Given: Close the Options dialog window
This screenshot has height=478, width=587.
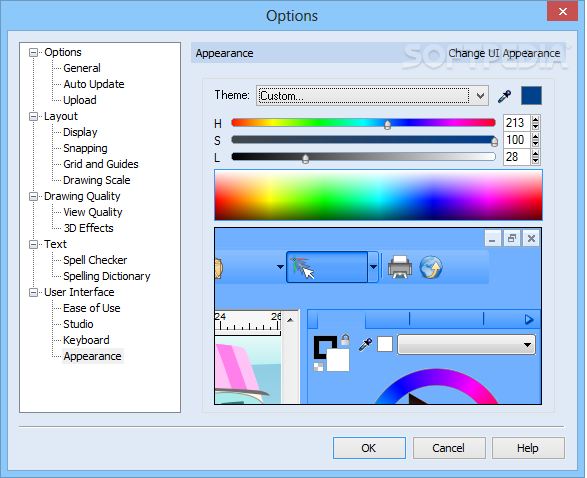Looking at the screenshot, I should click(x=562, y=12).
